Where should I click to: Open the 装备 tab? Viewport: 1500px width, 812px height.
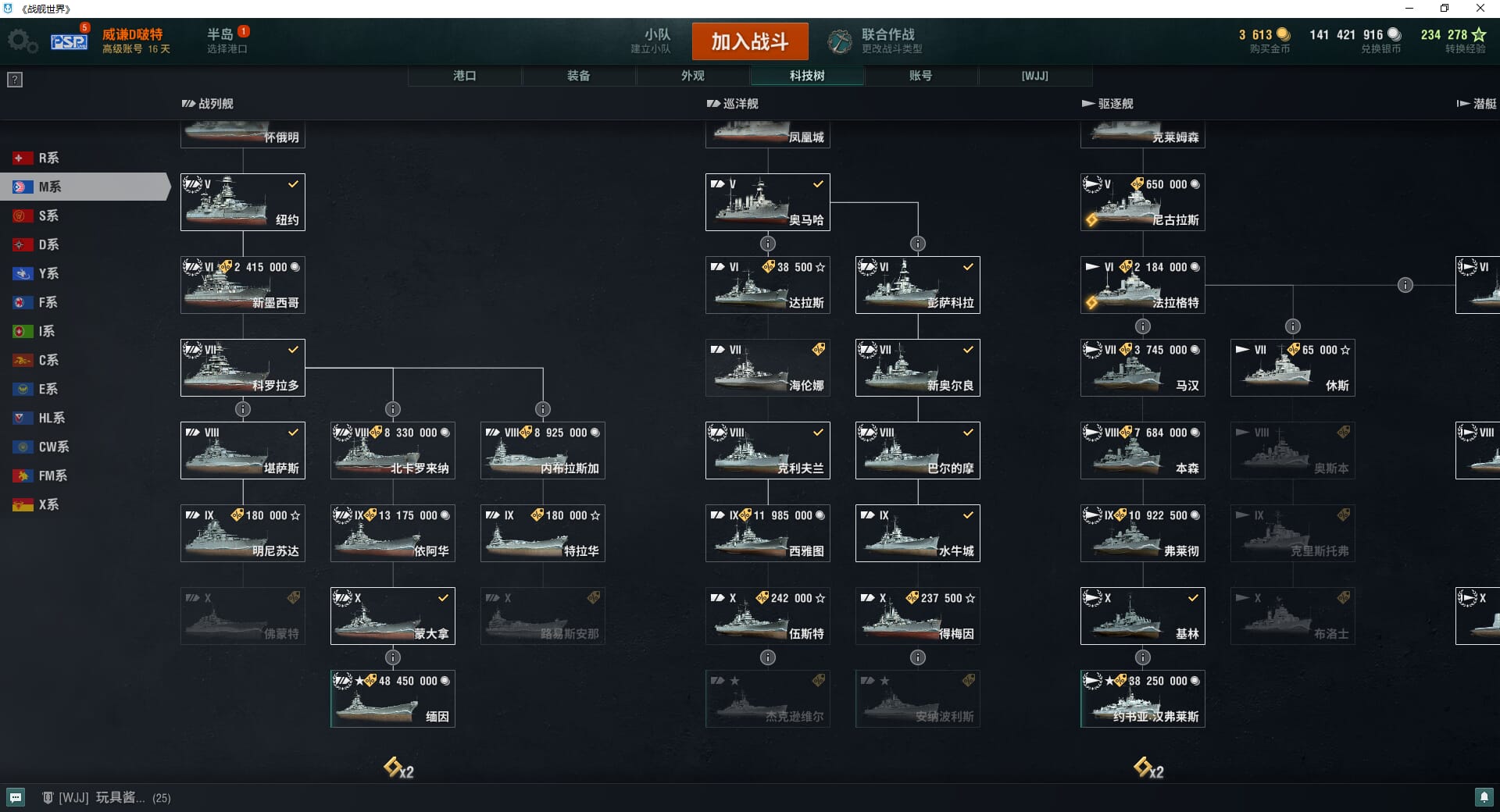pyautogui.click(x=579, y=76)
